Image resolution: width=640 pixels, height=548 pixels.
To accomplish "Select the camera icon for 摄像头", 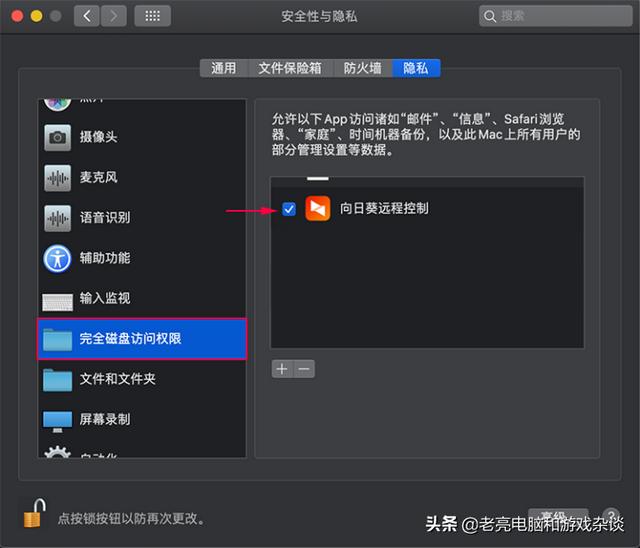I will coord(58,137).
